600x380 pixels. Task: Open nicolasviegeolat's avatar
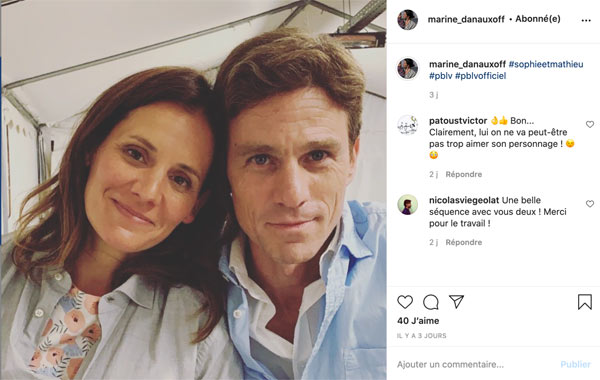click(x=408, y=205)
